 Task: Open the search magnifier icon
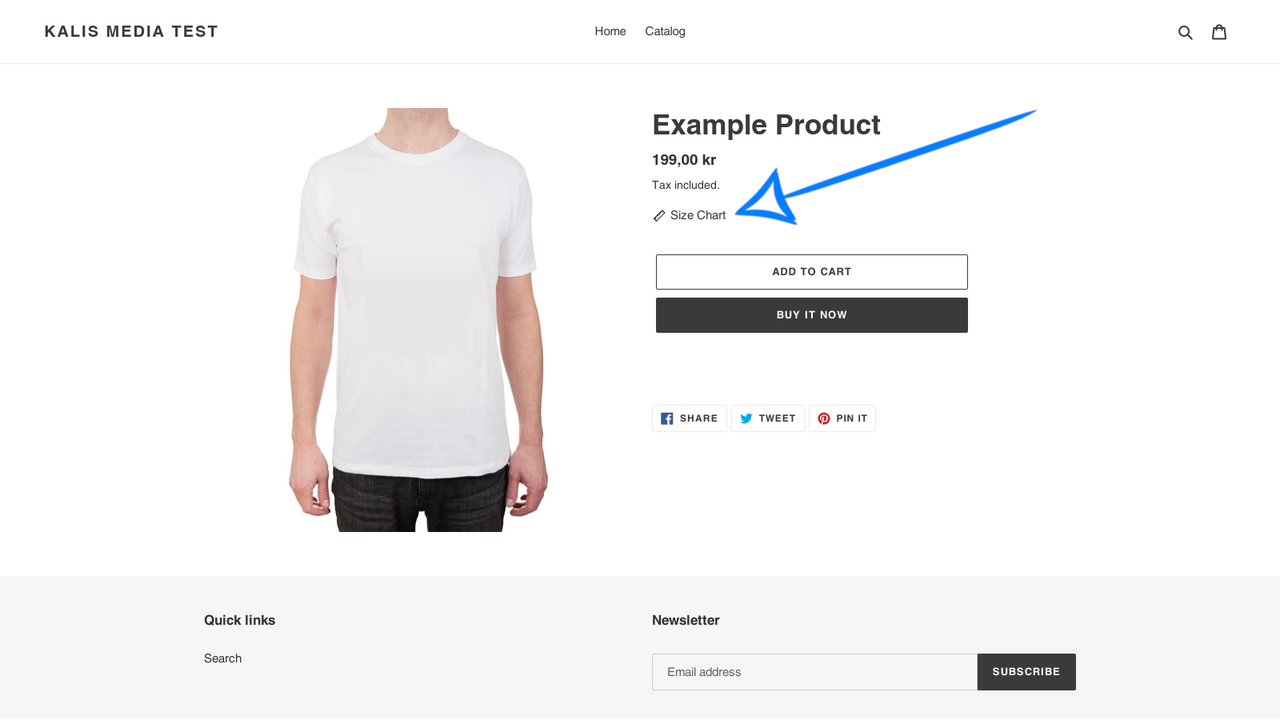pyautogui.click(x=1185, y=31)
